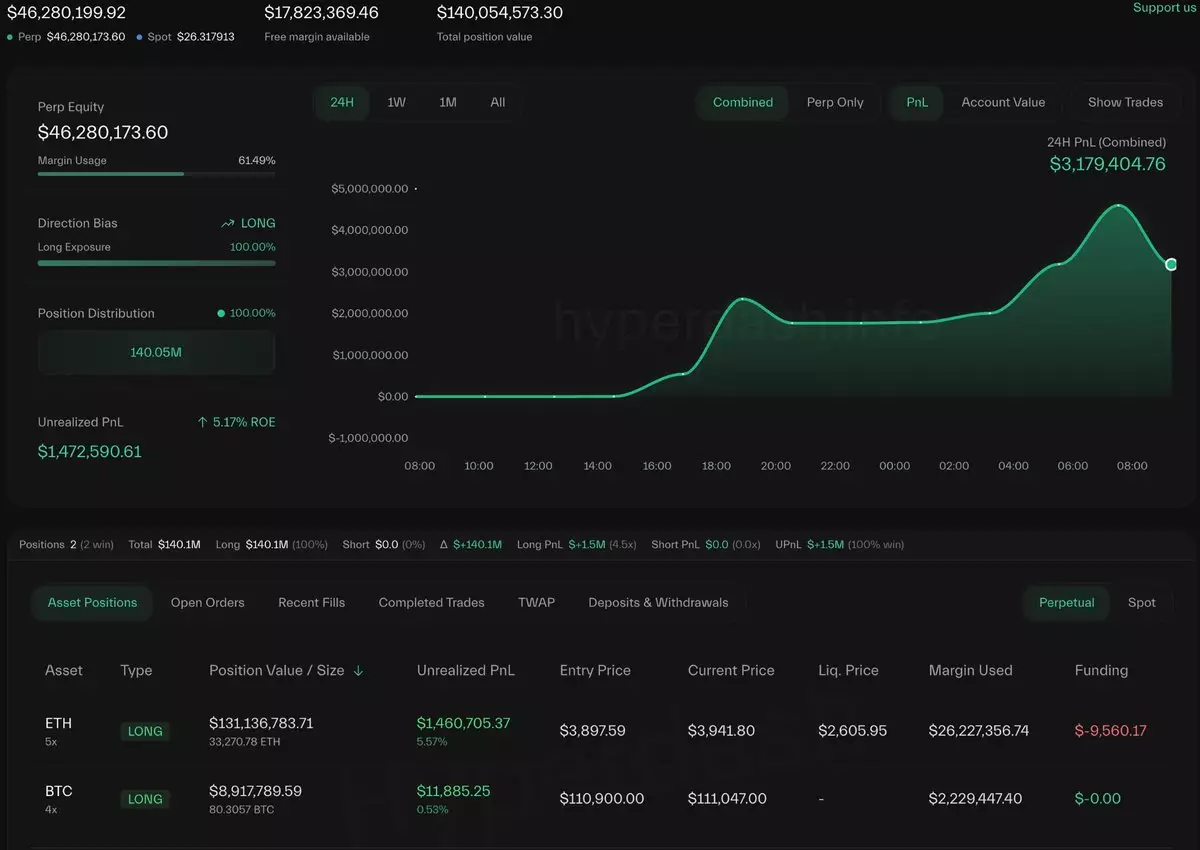Select the All time range

[x=498, y=102]
